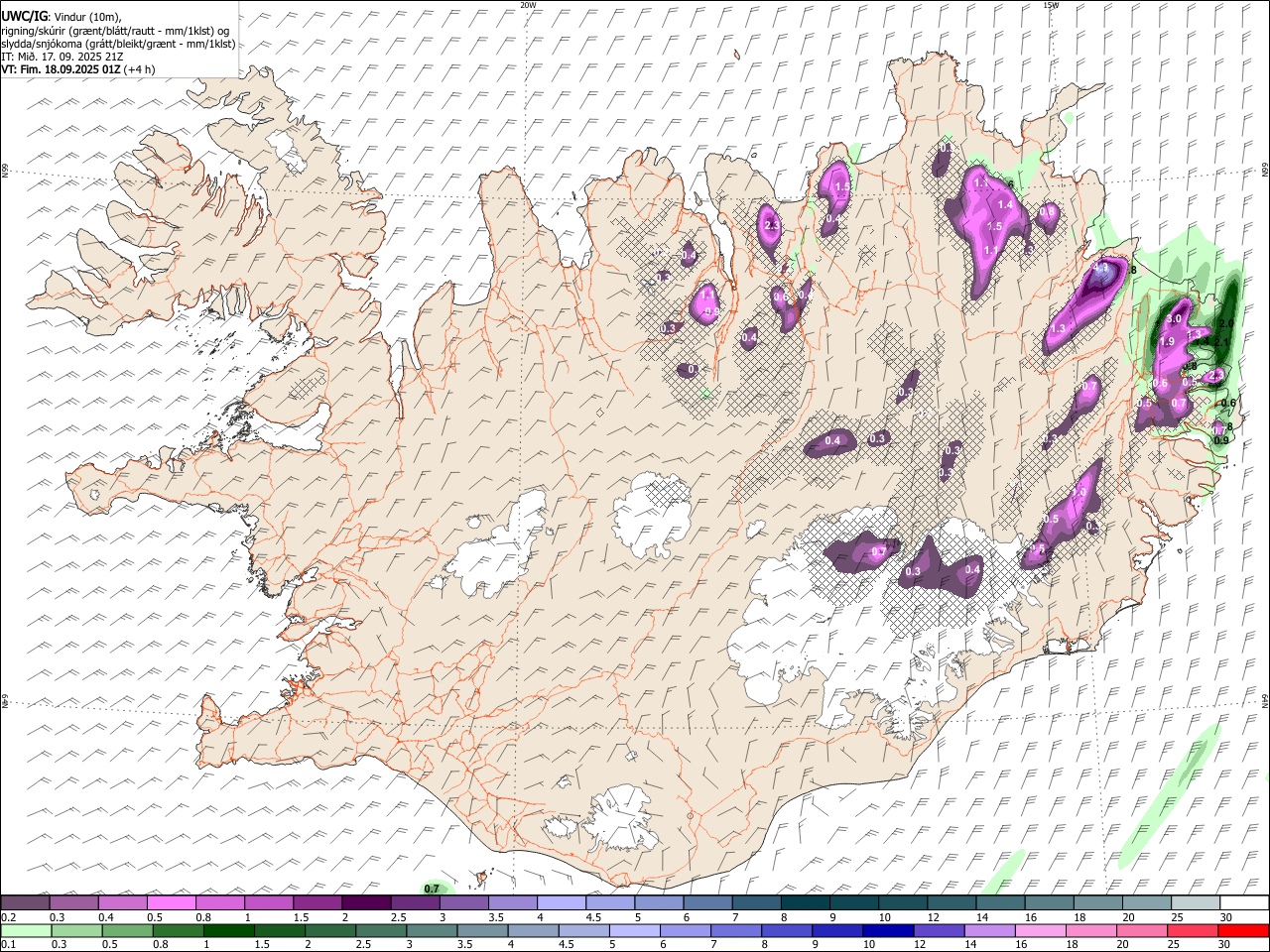1270x952 pixels.
Task: Click the 'slydda/snjókoma' legend description line
Action: (x=118, y=44)
